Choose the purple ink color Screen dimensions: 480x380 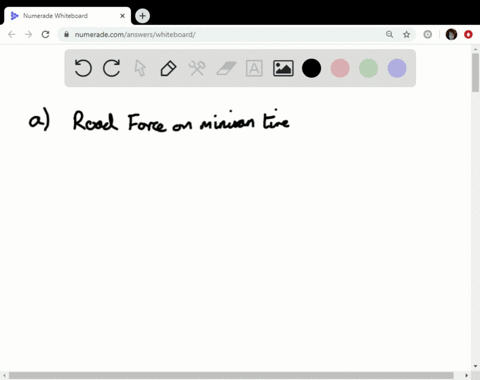[x=397, y=68]
